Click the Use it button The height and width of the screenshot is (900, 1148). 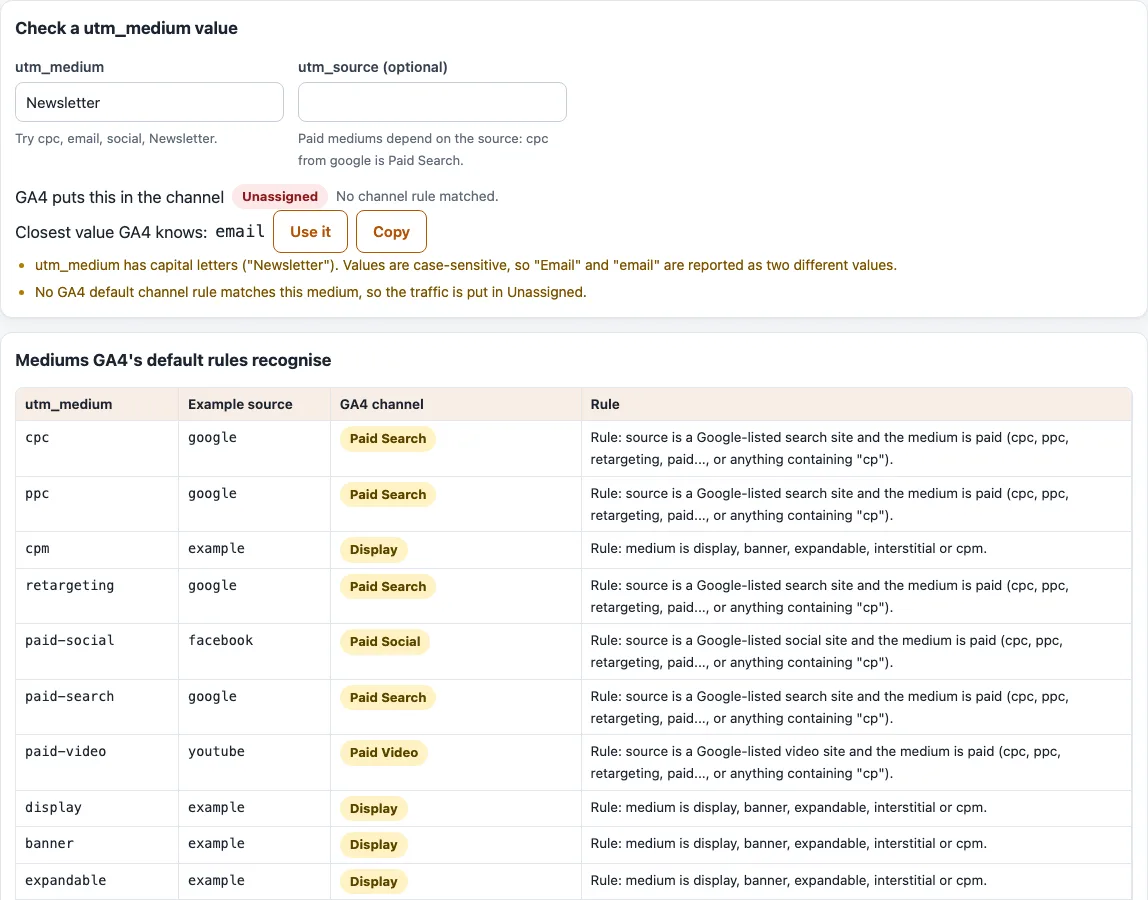(310, 231)
